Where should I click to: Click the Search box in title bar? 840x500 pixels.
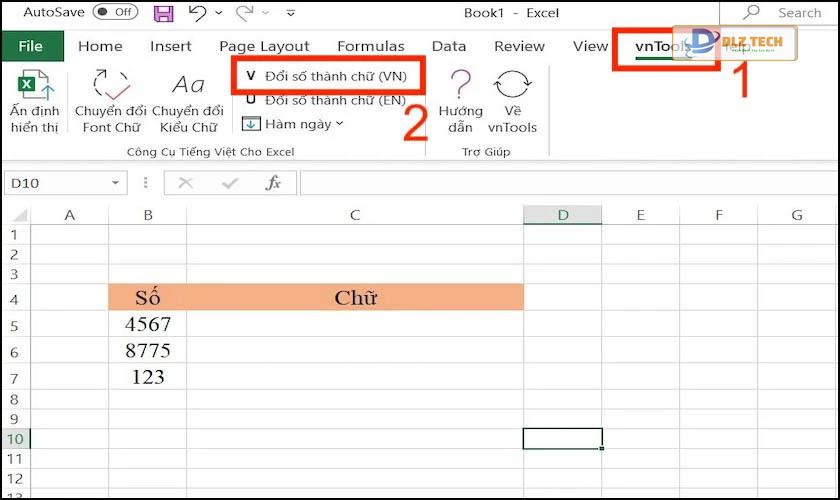point(783,12)
